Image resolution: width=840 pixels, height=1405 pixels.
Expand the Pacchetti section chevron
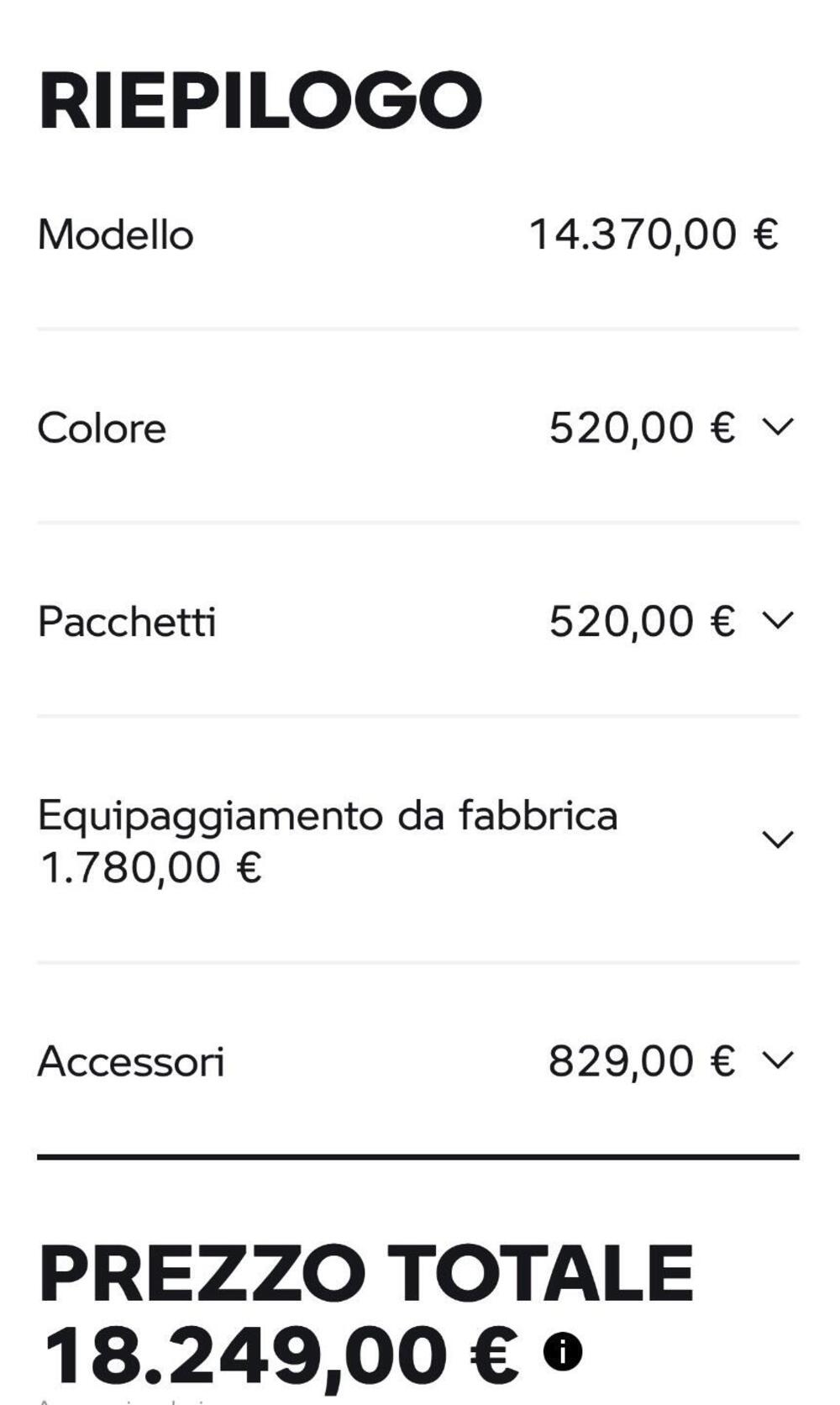[x=777, y=620]
